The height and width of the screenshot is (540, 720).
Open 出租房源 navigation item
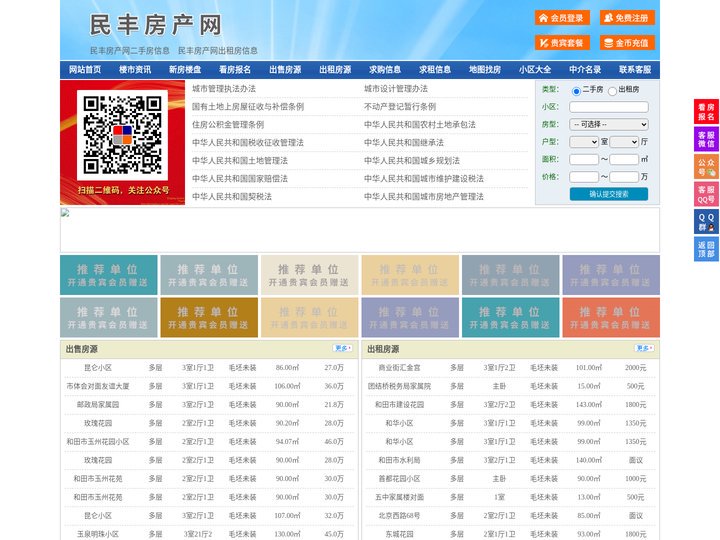pos(335,70)
